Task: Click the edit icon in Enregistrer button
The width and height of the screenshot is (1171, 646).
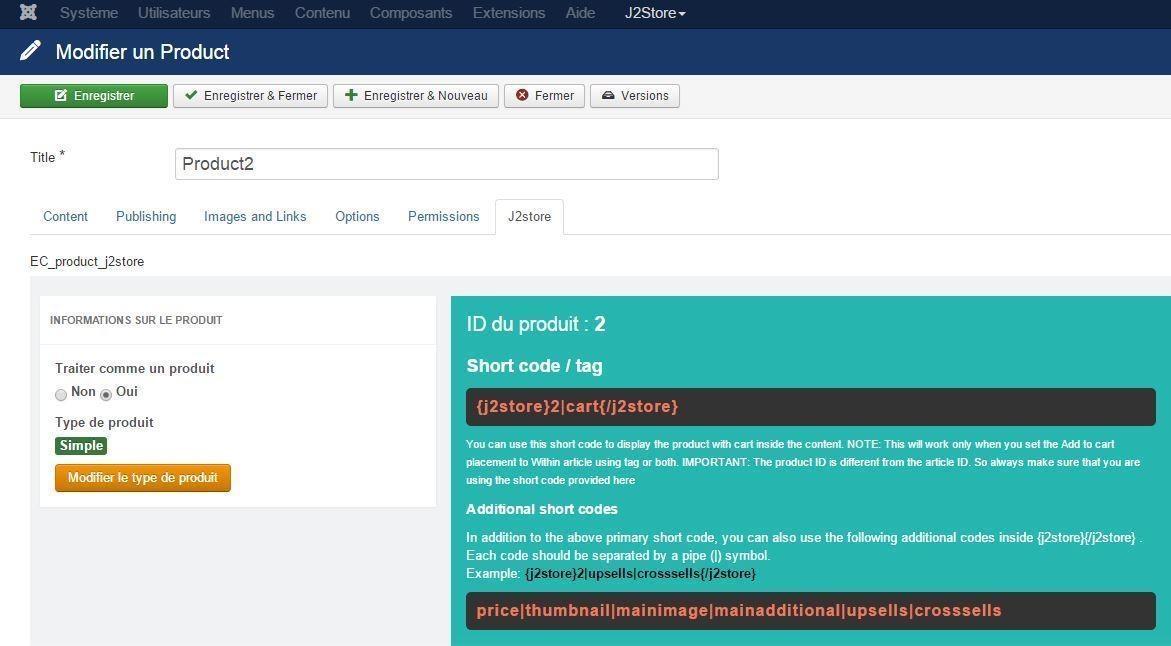Action: [x=60, y=96]
